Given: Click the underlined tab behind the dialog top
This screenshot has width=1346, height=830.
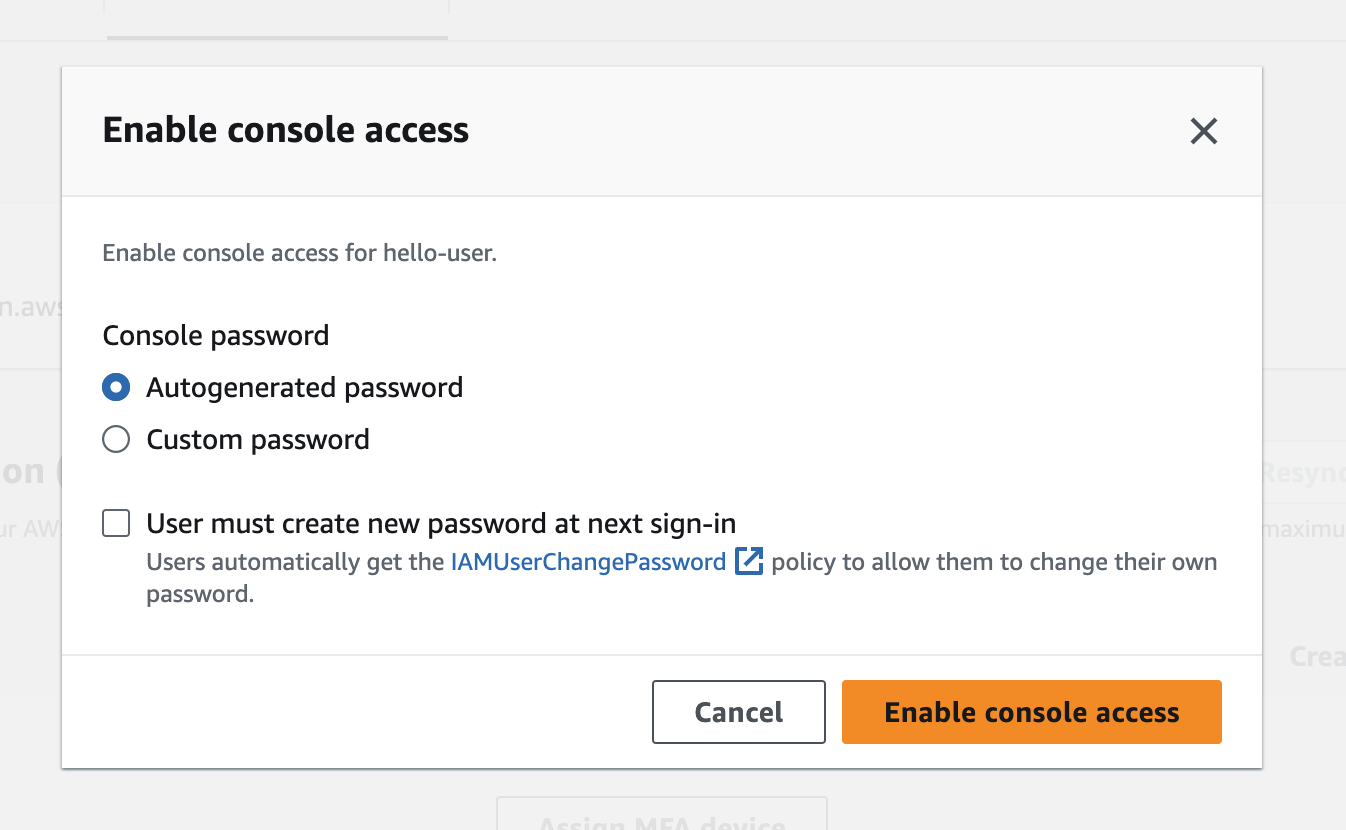Looking at the screenshot, I should (277, 20).
